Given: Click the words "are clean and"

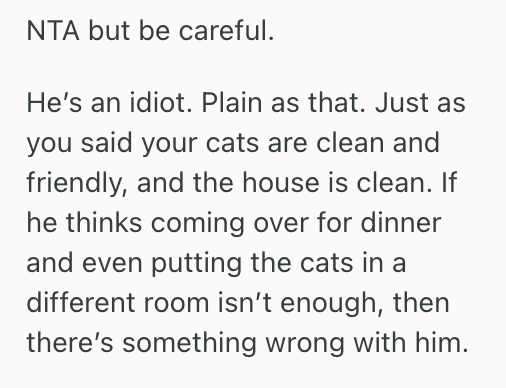Looking at the screenshot, I should point(353,143).
